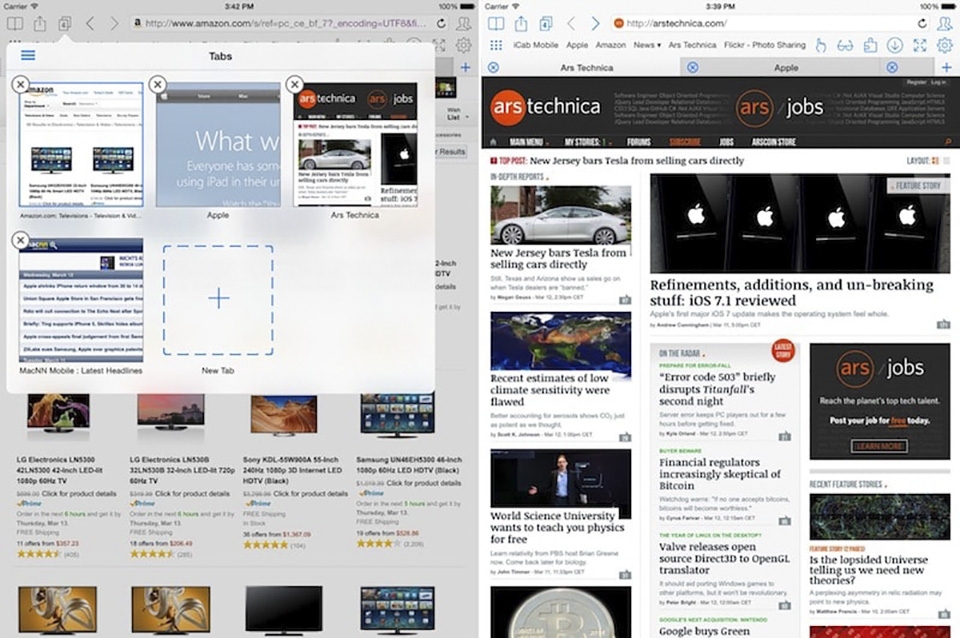Screen dimensions: 960x638
Task: Click LEARN MORE in ars jobs ad
Action: pos(879,446)
